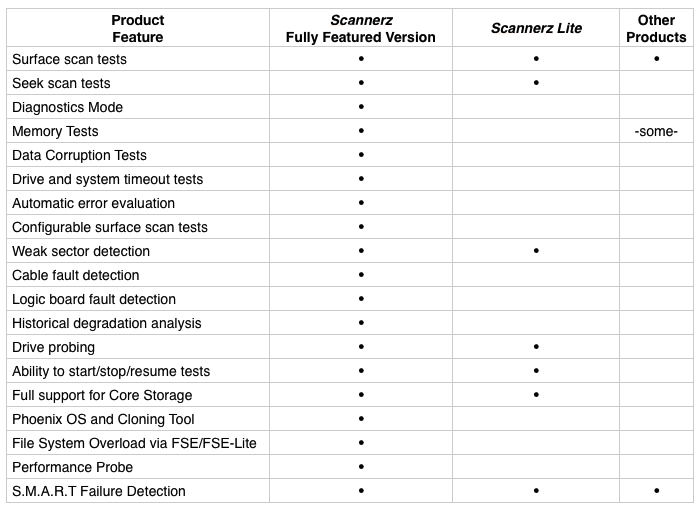Click Other Products bullet for Surface scan tests
Screen dimensions: 700x510
pos(656,59)
